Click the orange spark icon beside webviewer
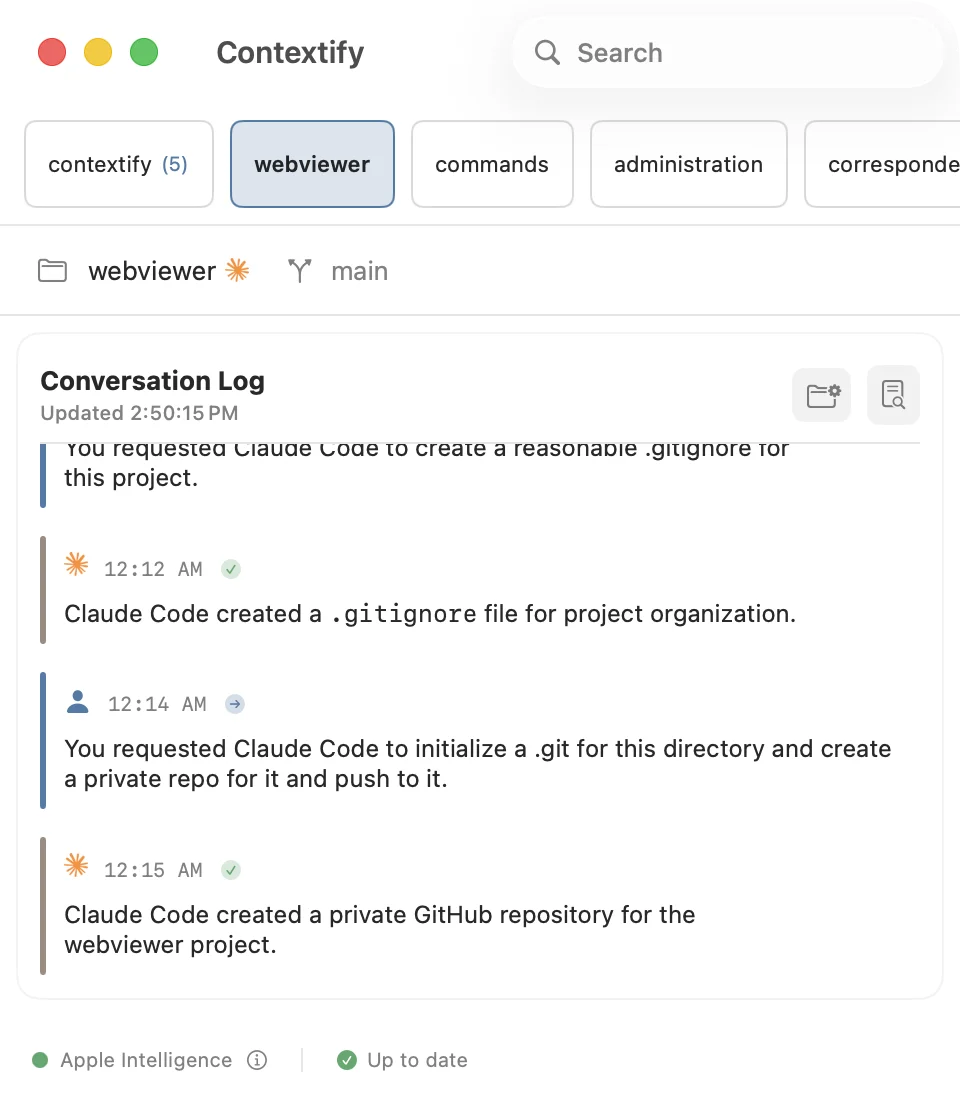This screenshot has height=1104, width=960. pyautogui.click(x=237, y=270)
